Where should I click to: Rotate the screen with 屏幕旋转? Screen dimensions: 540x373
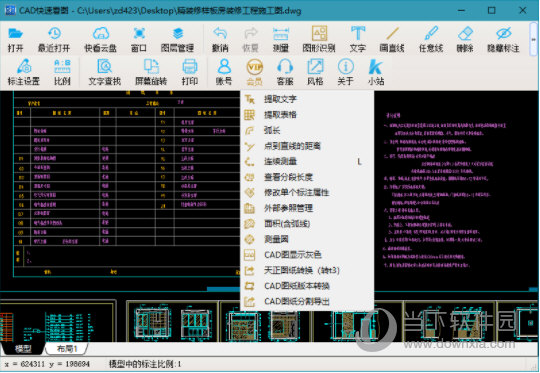pyautogui.click(x=151, y=72)
